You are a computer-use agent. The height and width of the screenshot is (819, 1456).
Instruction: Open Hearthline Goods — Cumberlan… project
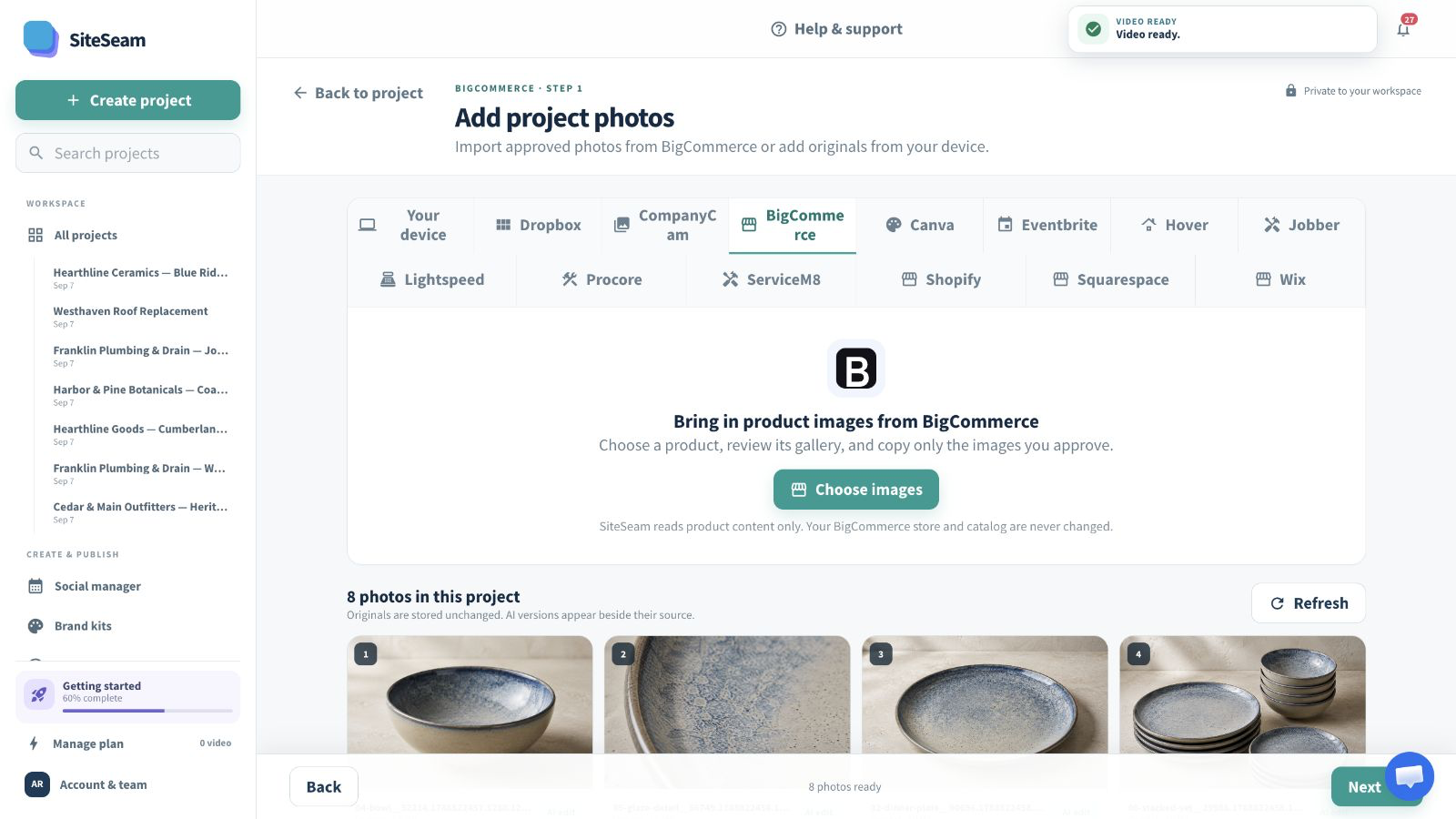click(140, 434)
